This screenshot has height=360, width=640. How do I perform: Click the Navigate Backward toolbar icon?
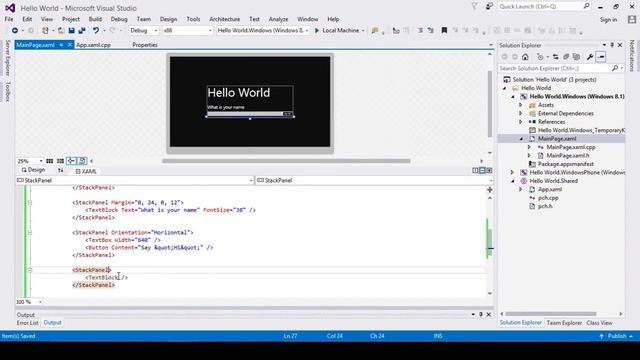[15, 31]
